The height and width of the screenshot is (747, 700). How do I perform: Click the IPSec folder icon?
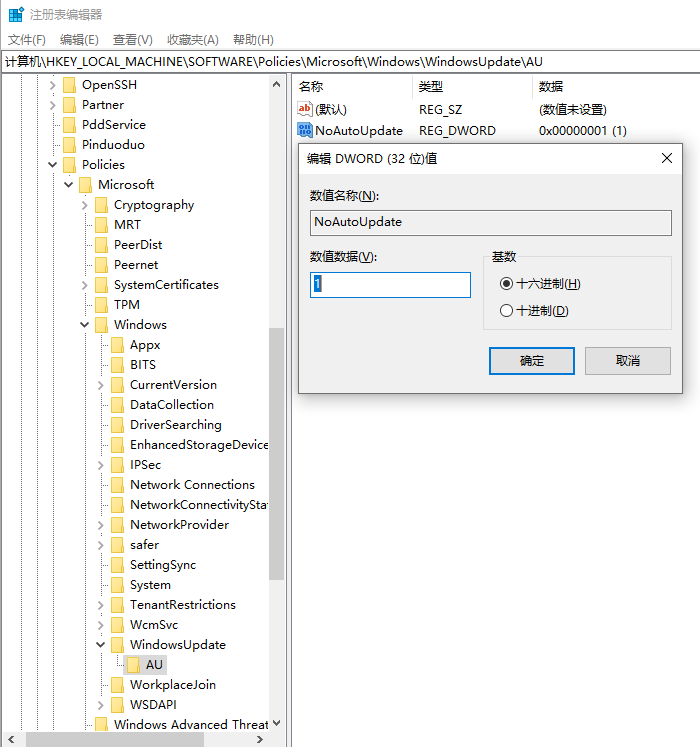pos(118,465)
